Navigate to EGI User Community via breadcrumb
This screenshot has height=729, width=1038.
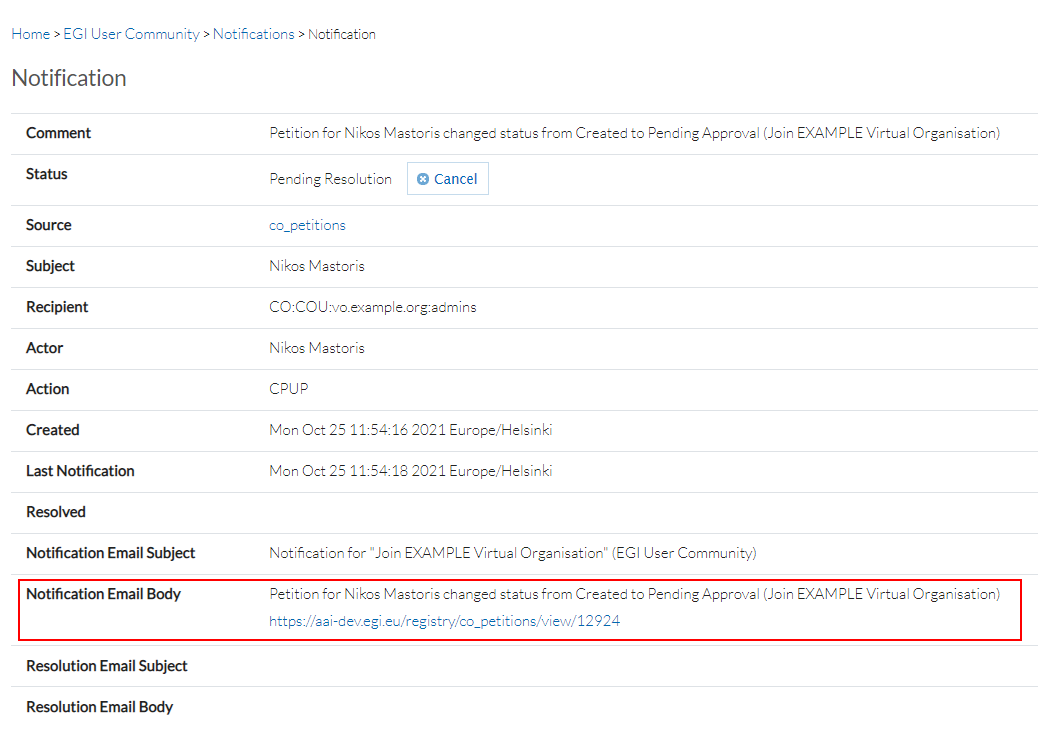[131, 33]
